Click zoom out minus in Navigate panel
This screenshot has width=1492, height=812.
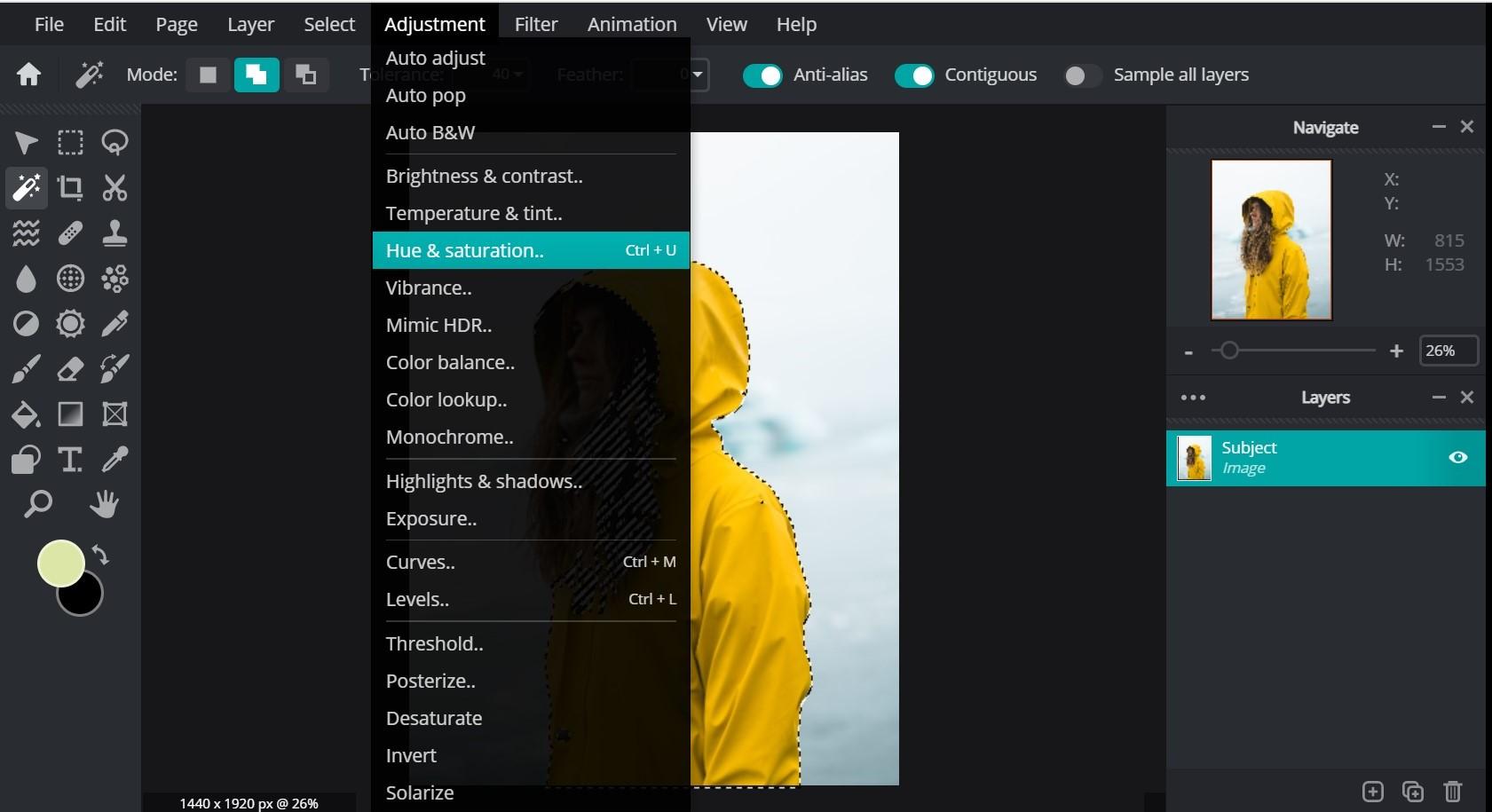[1188, 352]
